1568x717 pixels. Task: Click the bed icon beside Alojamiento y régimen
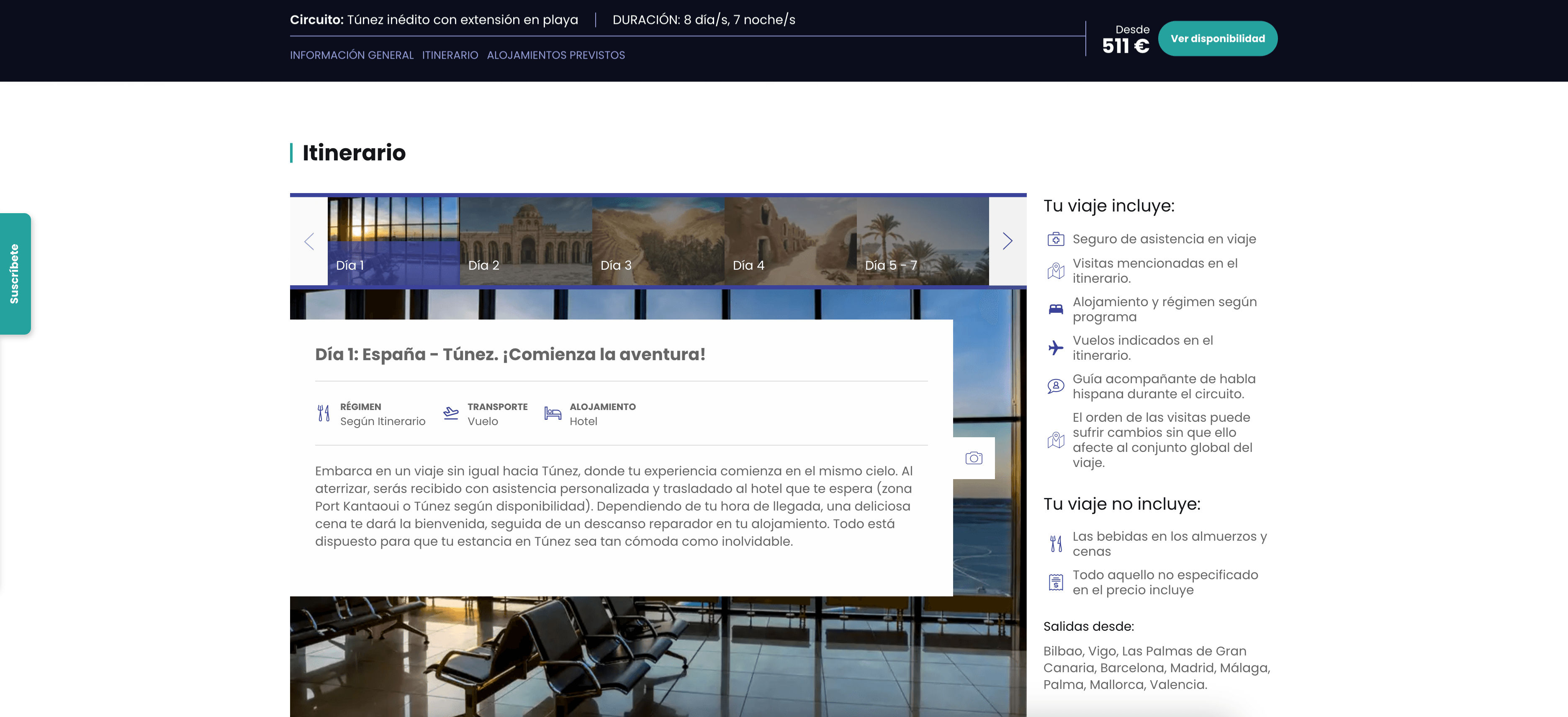tap(1056, 309)
